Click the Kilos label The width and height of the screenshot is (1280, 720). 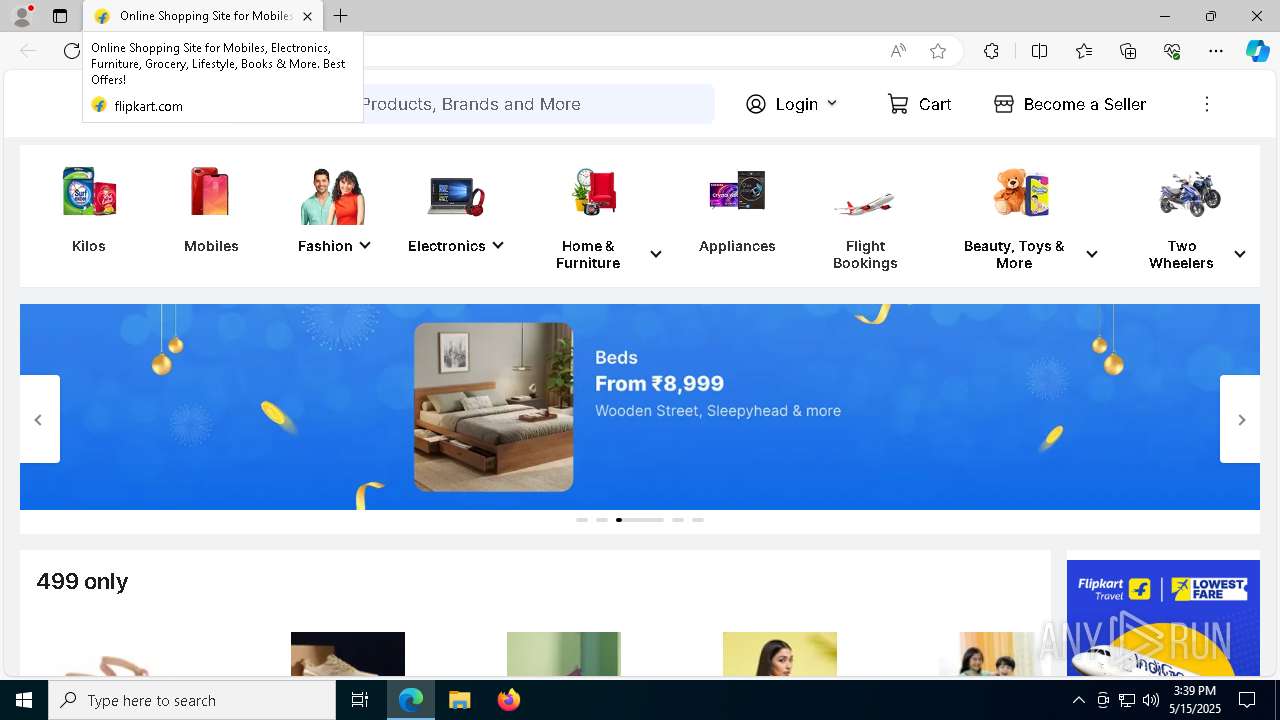[89, 246]
